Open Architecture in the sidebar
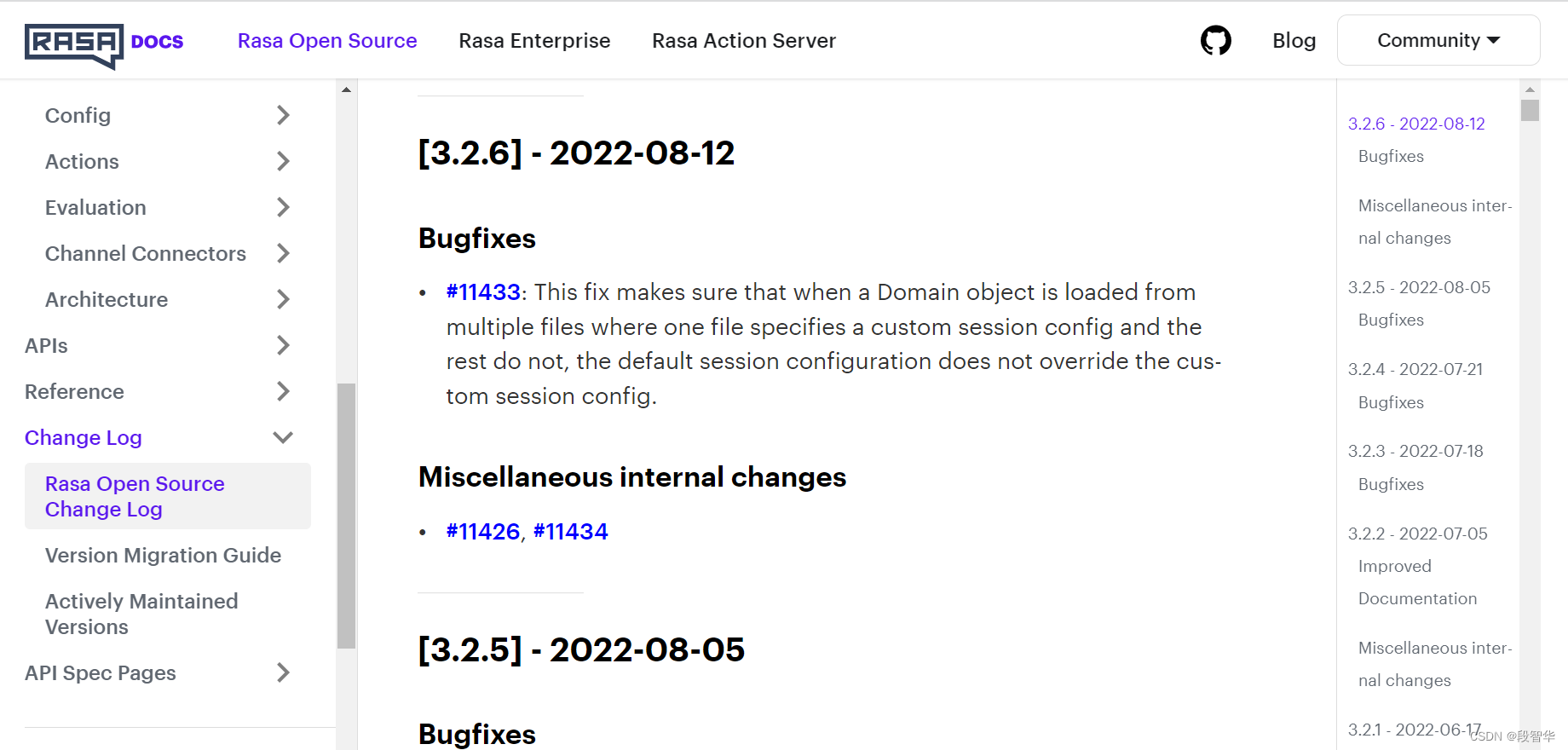The image size is (1568, 750). coord(107,299)
